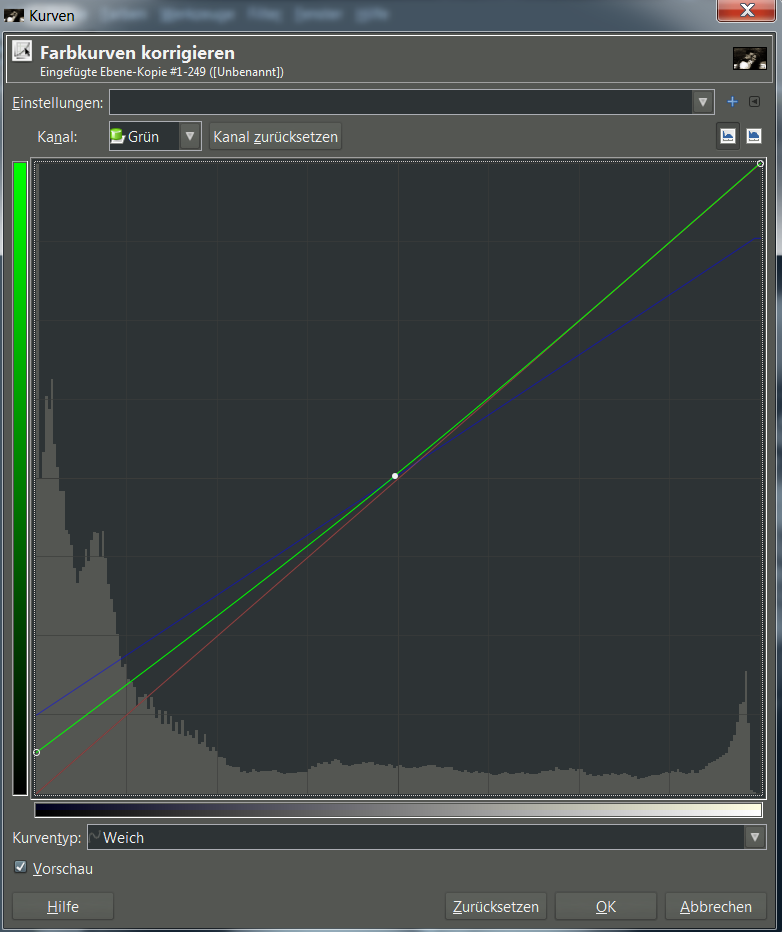
Task: Open help with the Hilfe button
Action: 63,907
